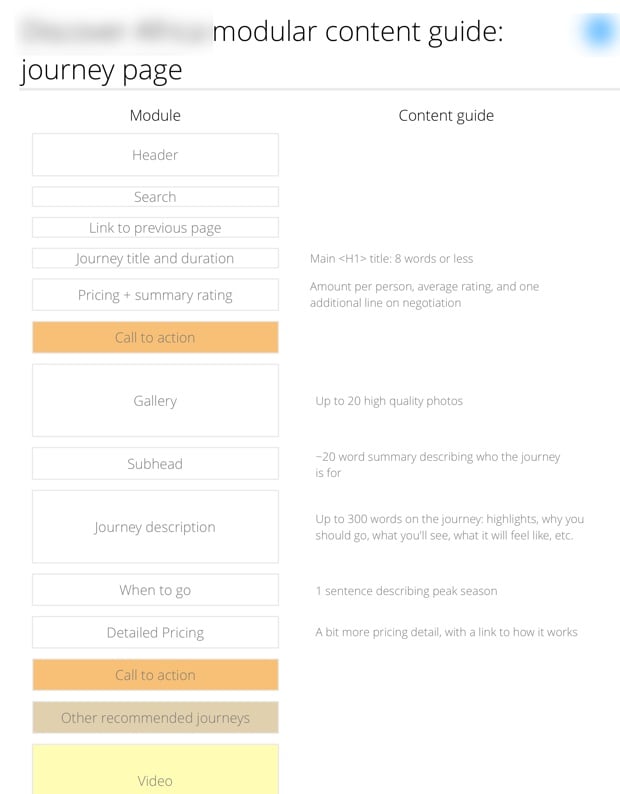Click the Search module box
The height and width of the screenshot is (794, 620).
155,197
